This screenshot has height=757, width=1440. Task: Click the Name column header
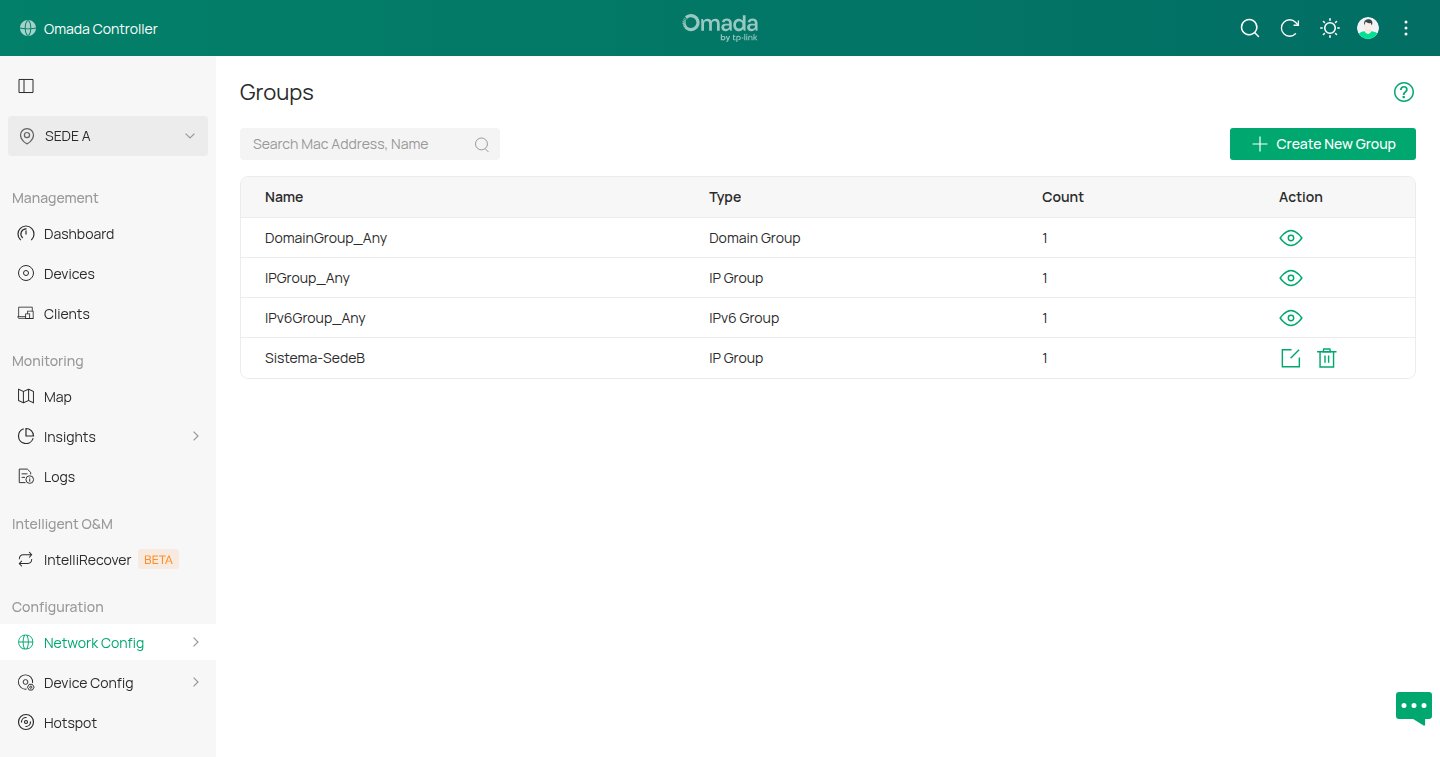284,197
